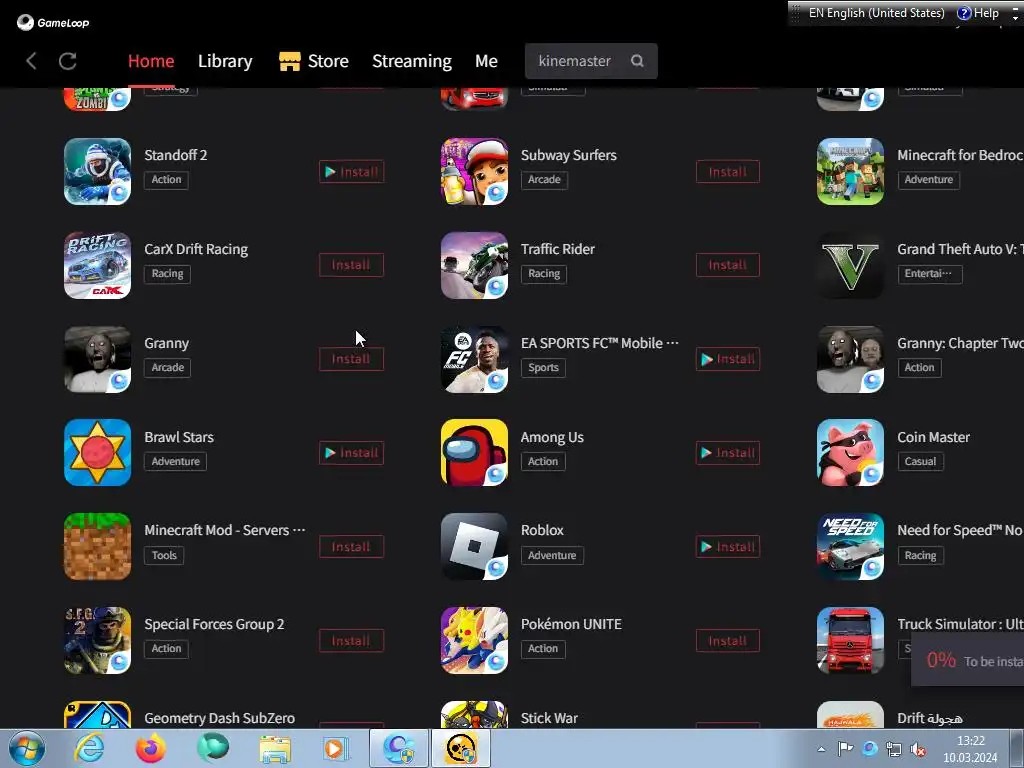Open the Standoff 2 game icon
The width and height of the screenshot is (1024, 768).
[x=97, y=171]
